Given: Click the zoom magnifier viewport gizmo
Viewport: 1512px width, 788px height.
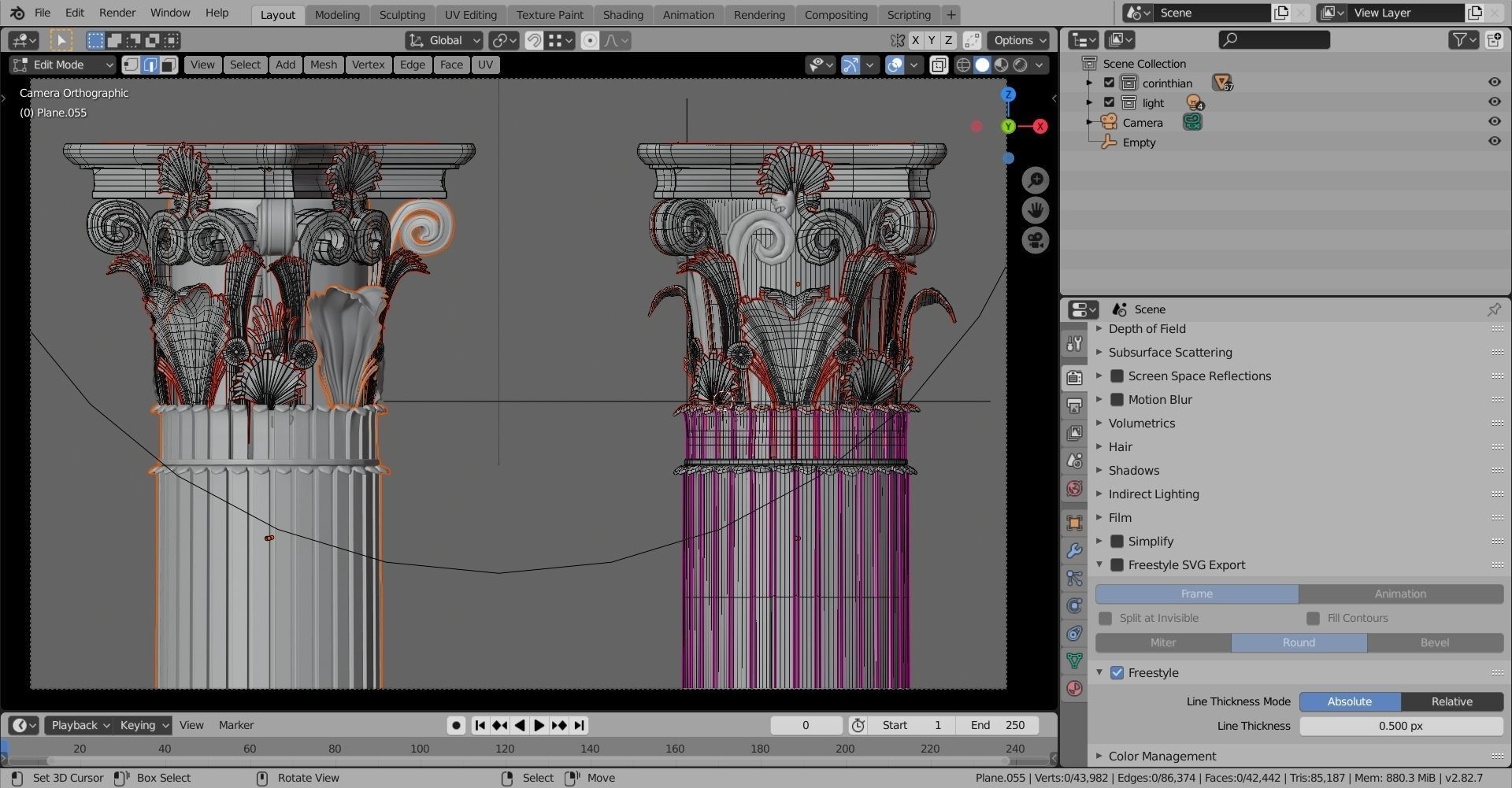Looking at the screenshot, I should pyautogui.click(x=1036, y=180).
